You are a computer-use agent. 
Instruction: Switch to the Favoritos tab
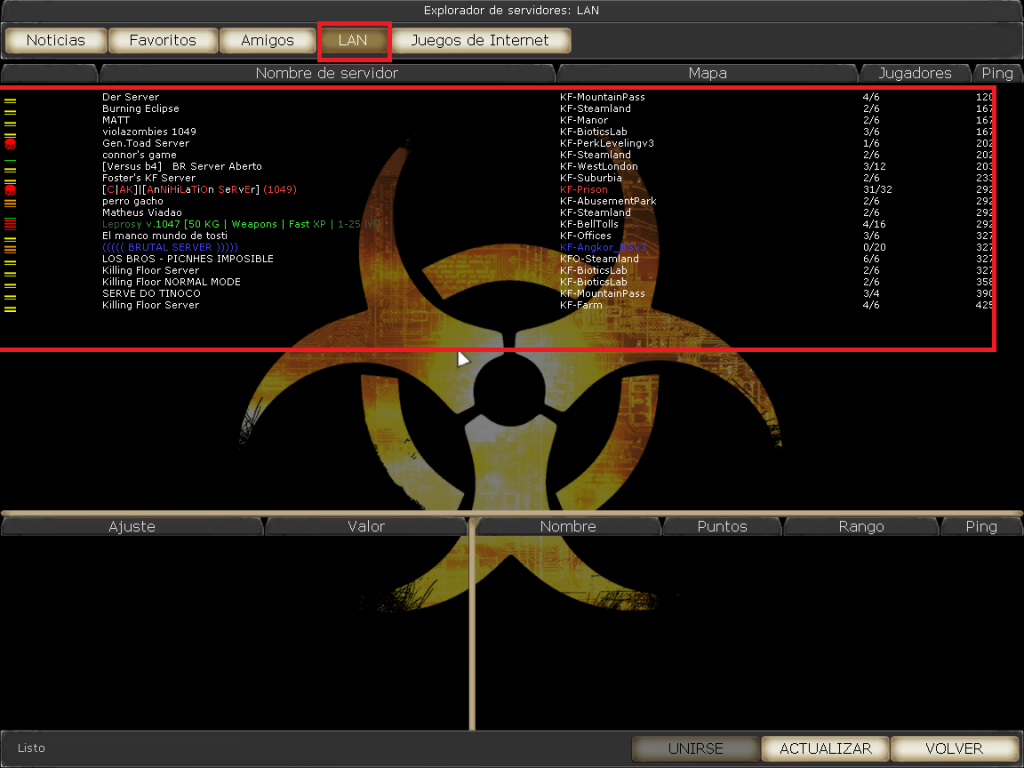point(163,40)
